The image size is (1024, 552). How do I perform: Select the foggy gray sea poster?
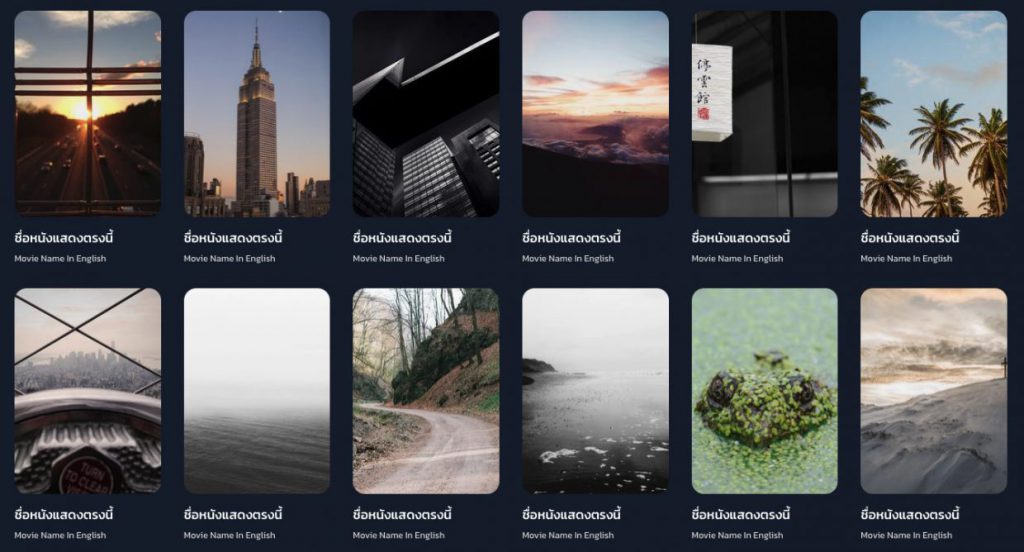point(257,391)
